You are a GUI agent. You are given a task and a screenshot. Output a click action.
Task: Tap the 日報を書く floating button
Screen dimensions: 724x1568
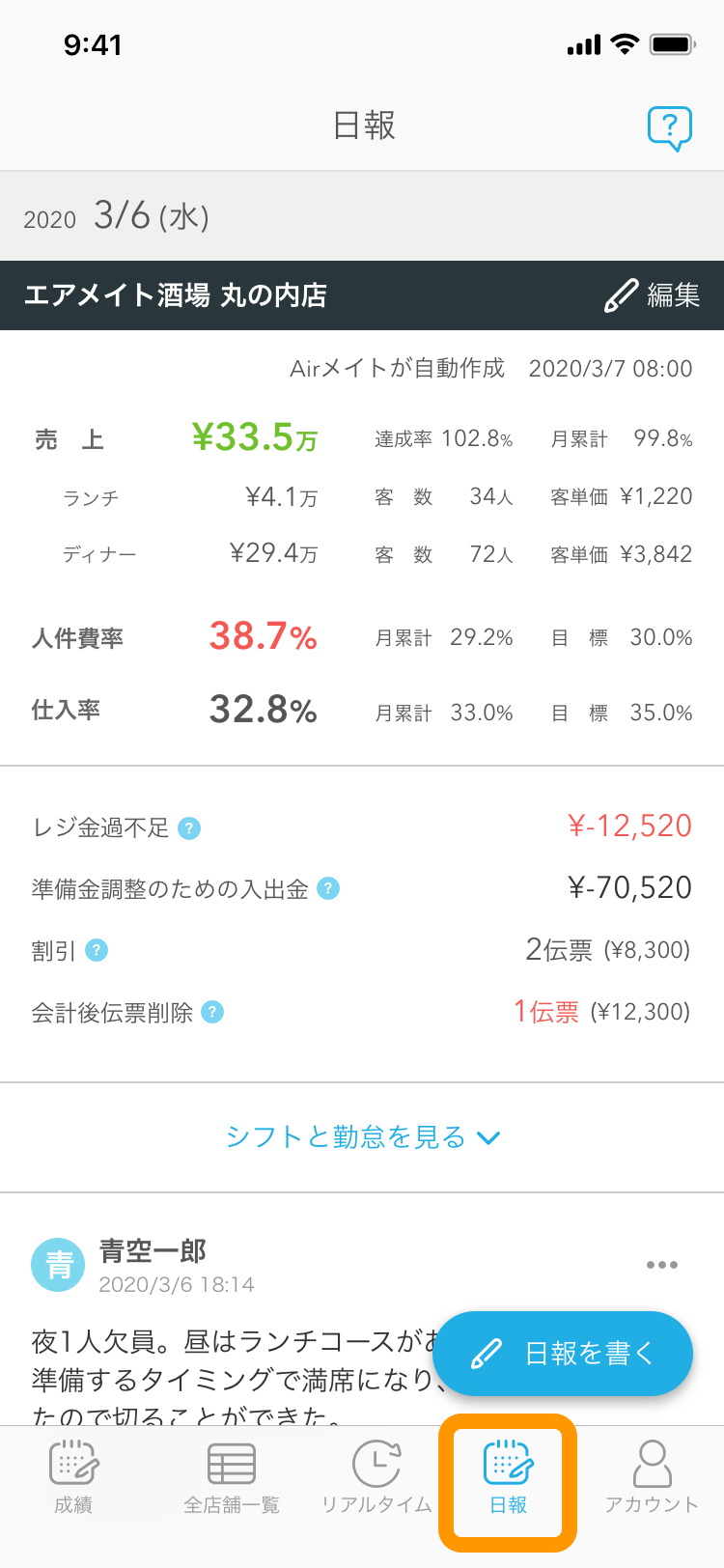coord(563,1354)
